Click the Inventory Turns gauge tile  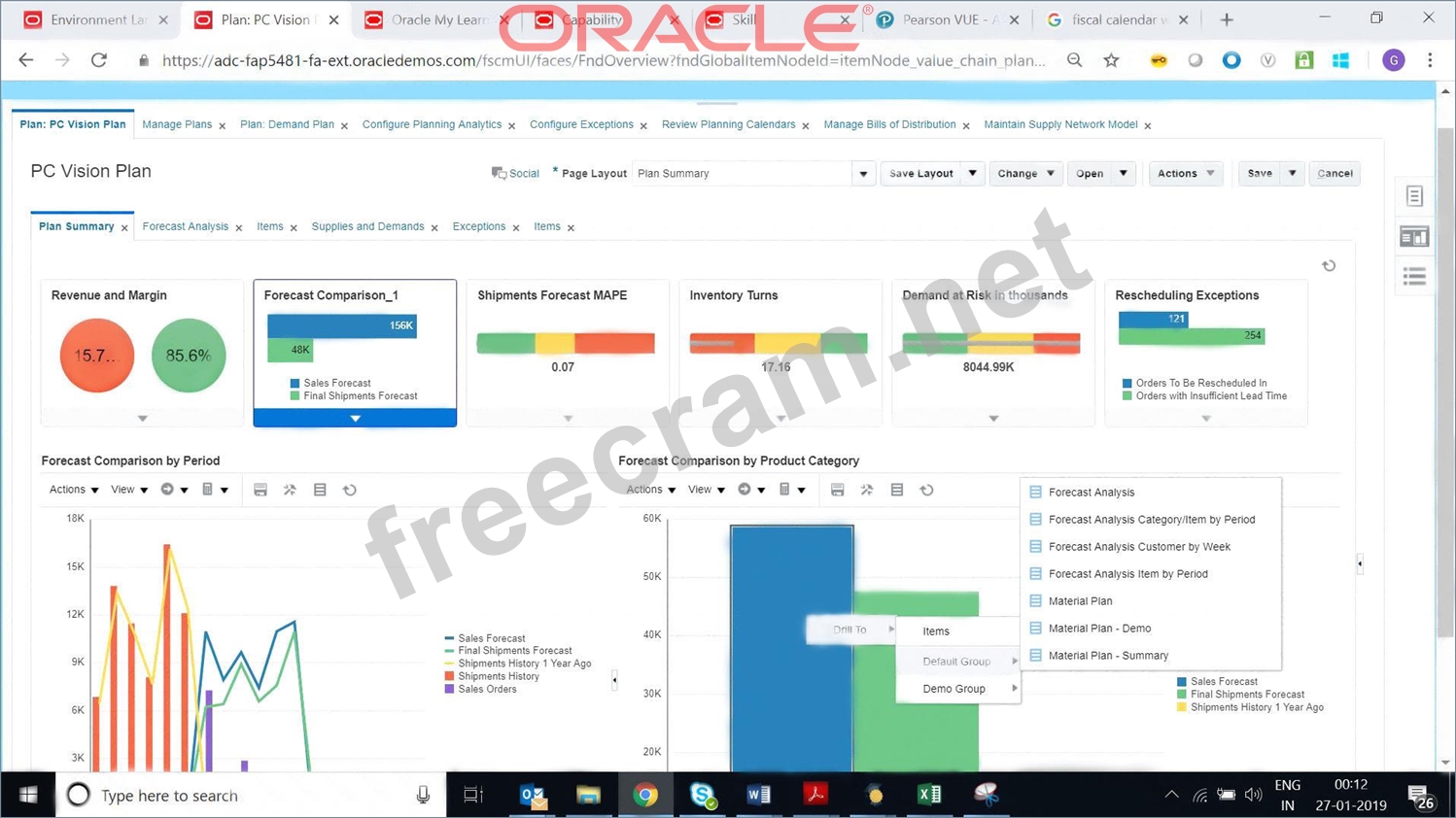tap(780, 353)
